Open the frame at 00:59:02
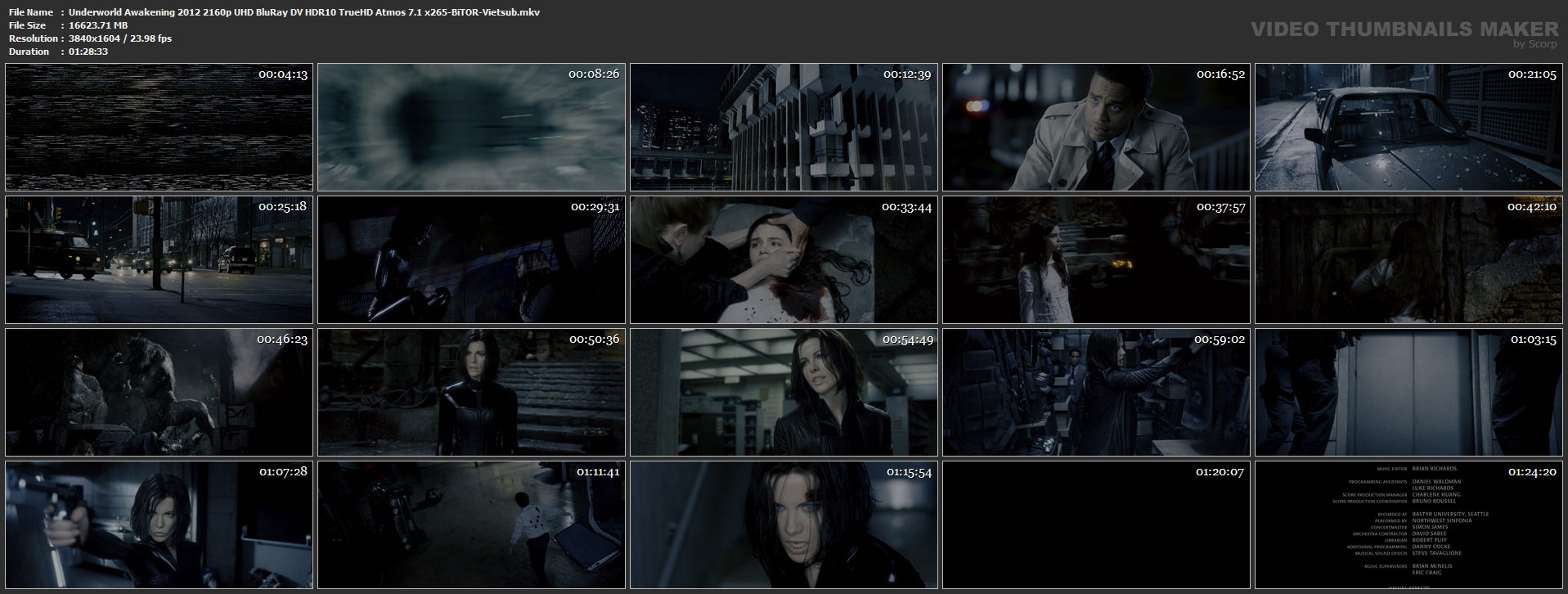 coord(1096,393)
